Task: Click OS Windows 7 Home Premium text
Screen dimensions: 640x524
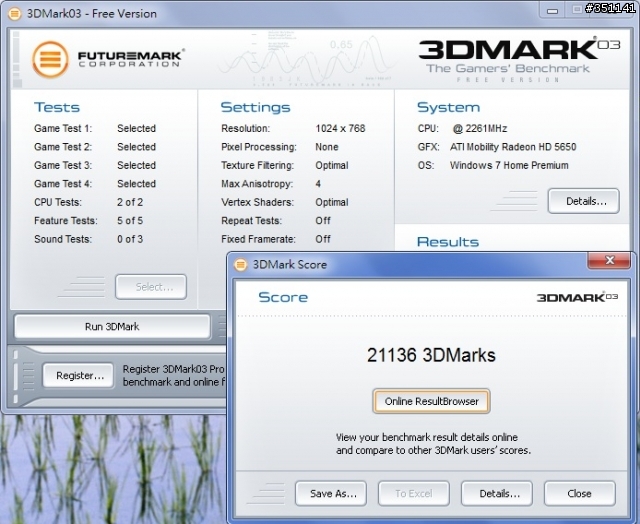Action: point(509,165)
